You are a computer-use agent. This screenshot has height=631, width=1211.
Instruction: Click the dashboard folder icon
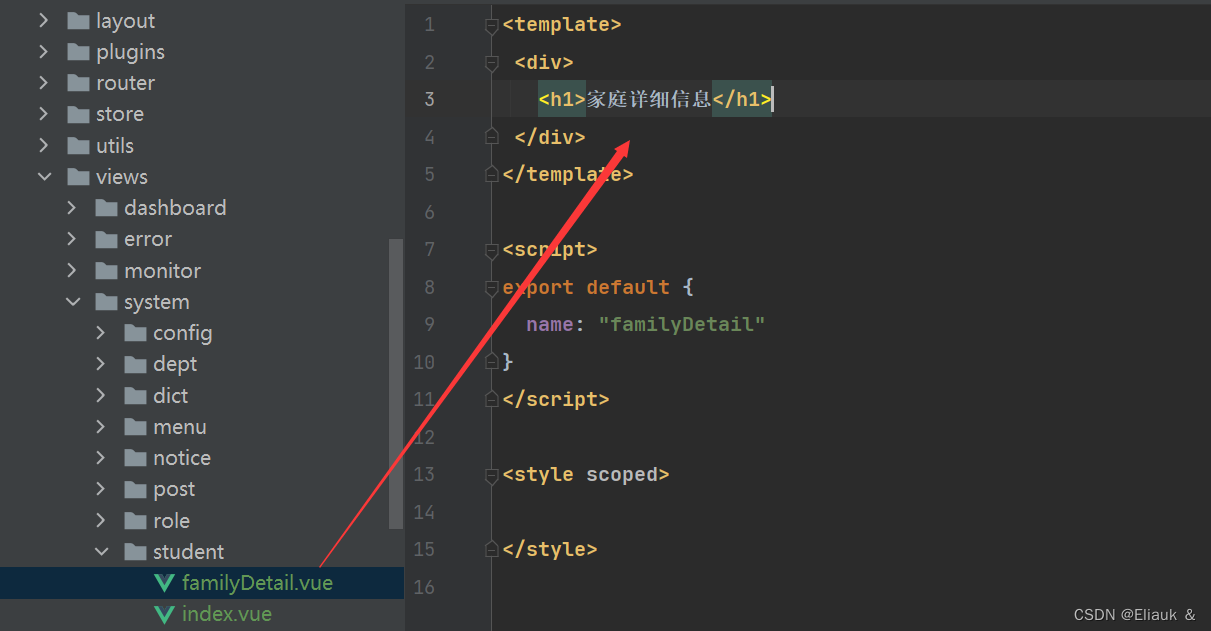[107, 208]
